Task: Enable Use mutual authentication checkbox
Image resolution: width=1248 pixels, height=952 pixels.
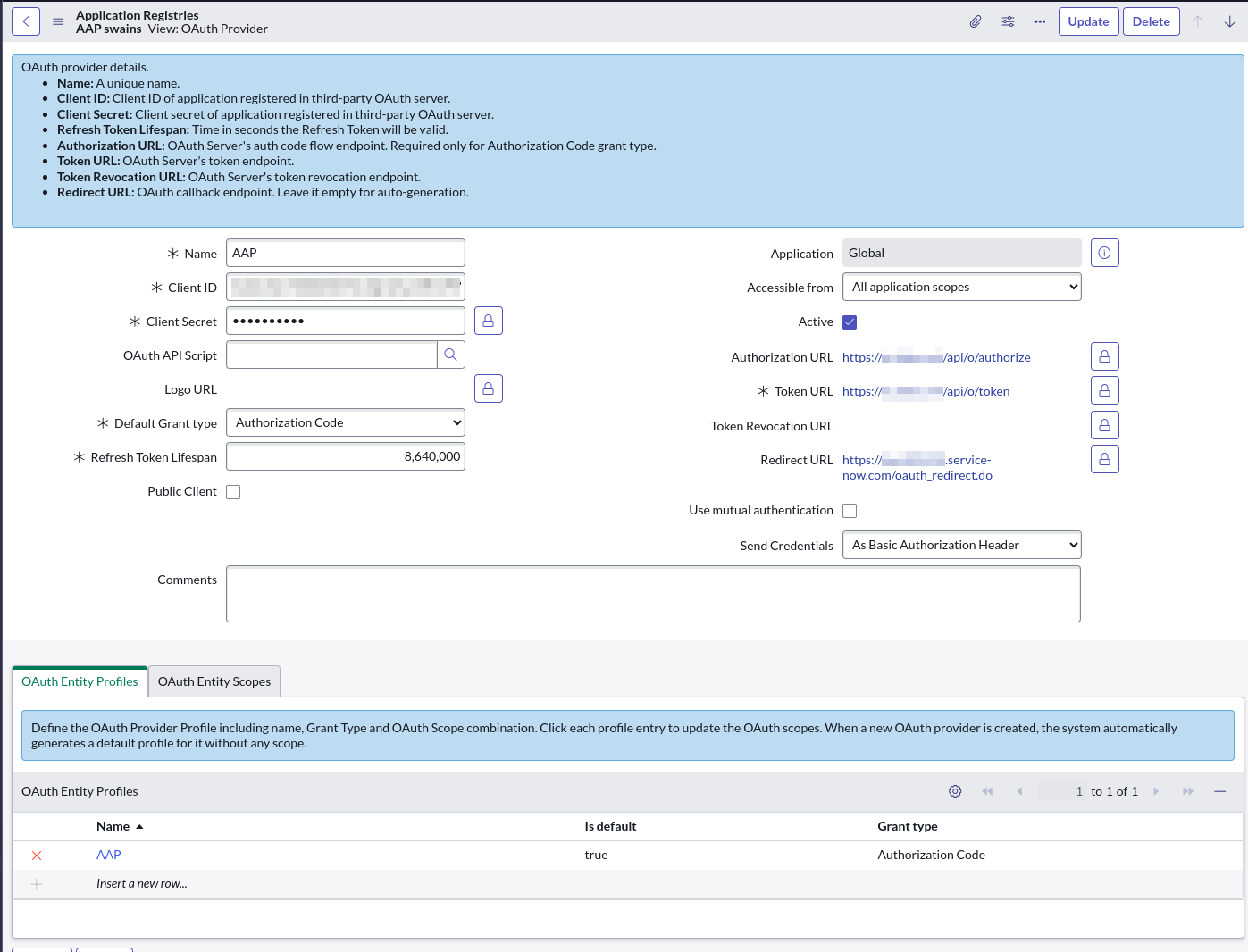Action: (x=850, y=511)
